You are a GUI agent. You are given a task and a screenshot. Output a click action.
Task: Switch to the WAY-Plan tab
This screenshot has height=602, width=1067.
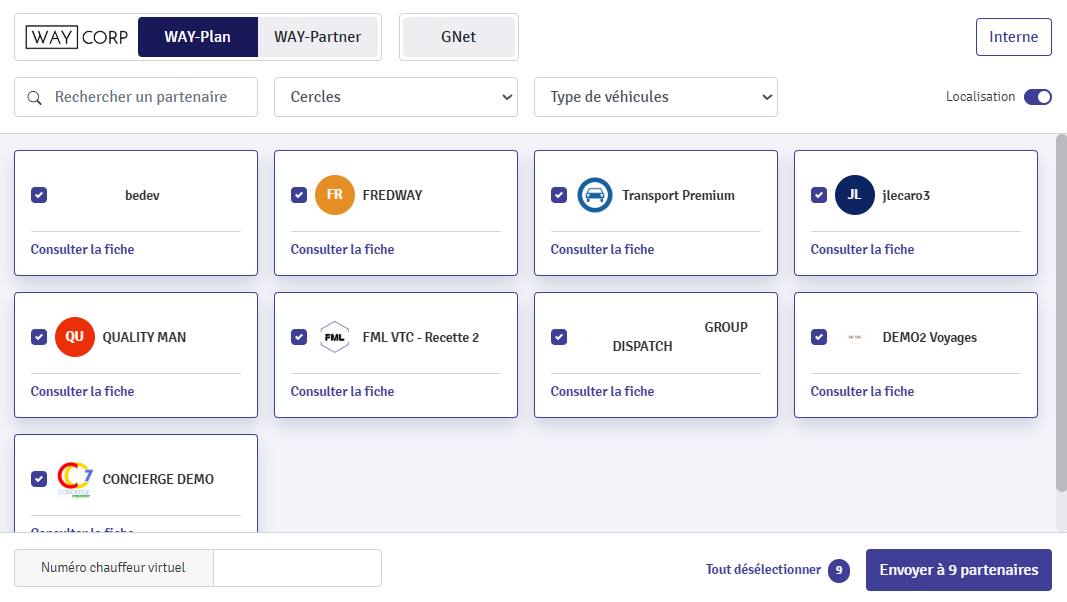(x=197, y=37)
